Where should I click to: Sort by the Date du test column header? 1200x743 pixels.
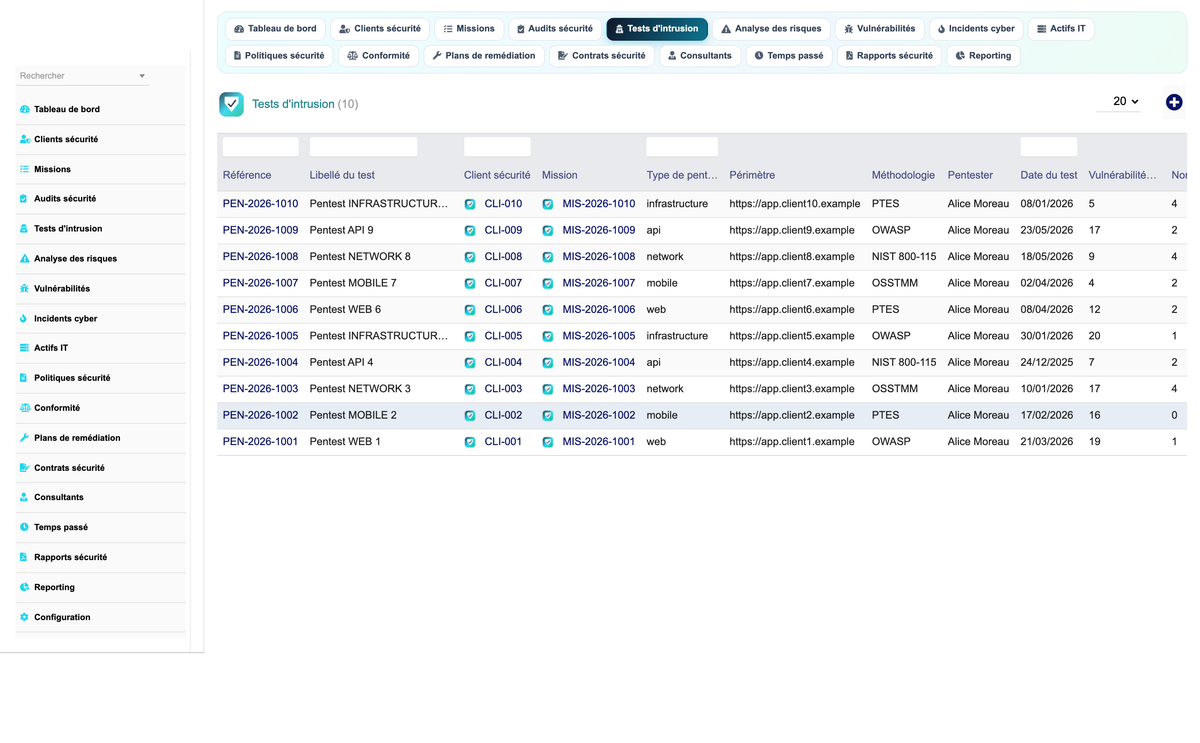1049,175
